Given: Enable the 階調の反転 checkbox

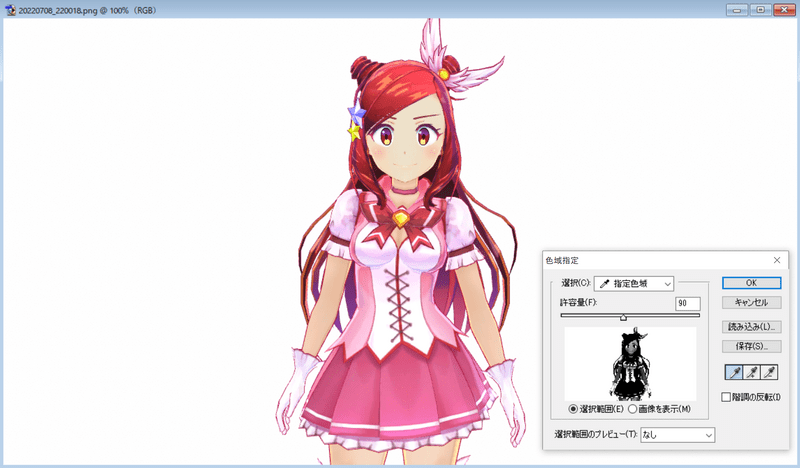Looking at the screenshot, I should [727, 398].
